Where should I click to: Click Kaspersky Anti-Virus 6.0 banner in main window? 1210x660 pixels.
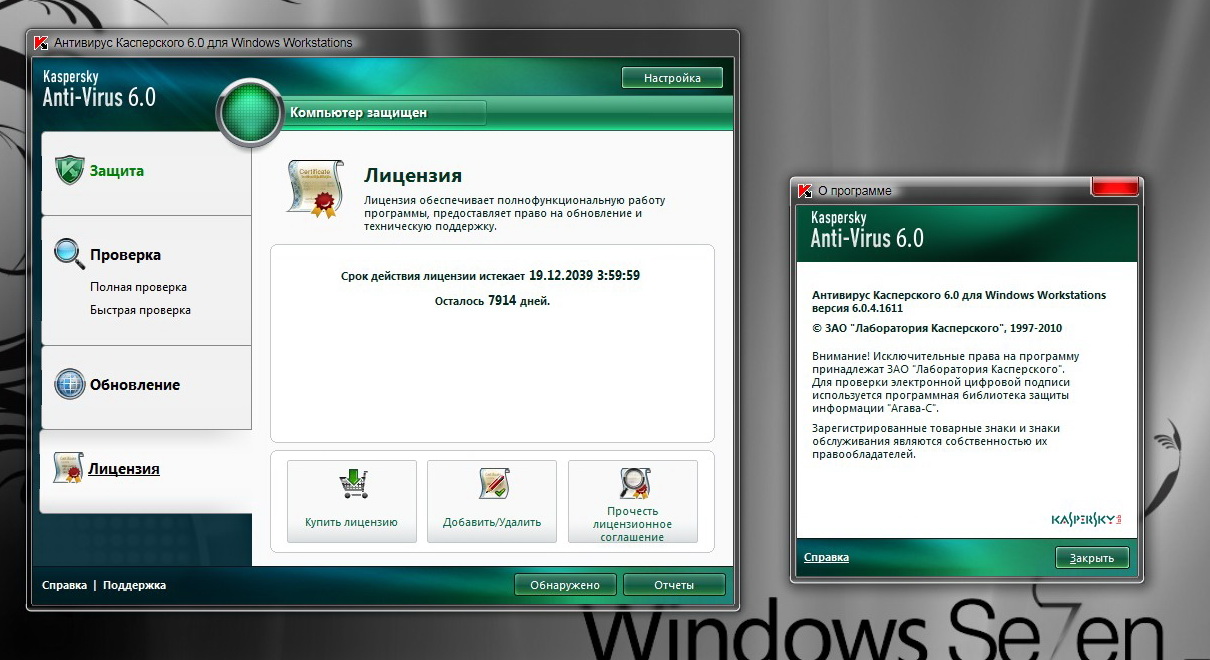click(x=99, y=90)
